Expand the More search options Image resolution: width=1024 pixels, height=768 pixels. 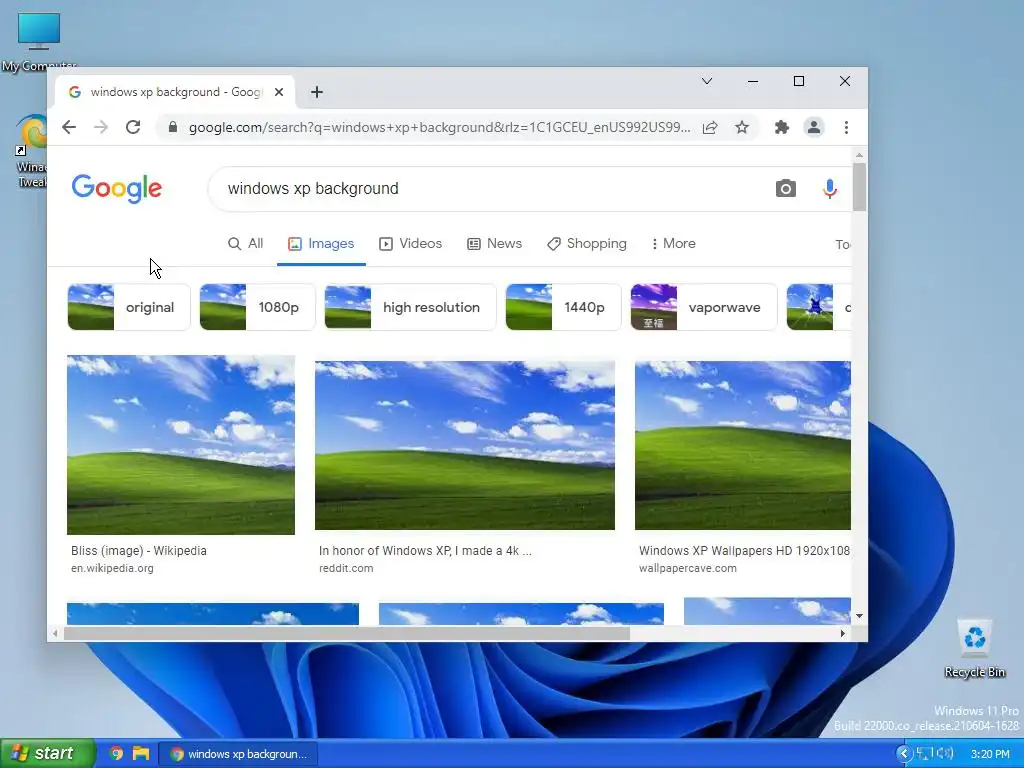(x=673, y=244)
